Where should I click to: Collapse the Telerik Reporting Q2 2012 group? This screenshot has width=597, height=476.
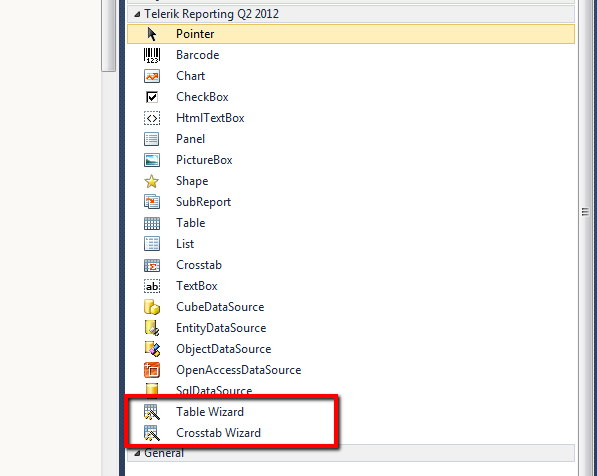coord(137,15)
